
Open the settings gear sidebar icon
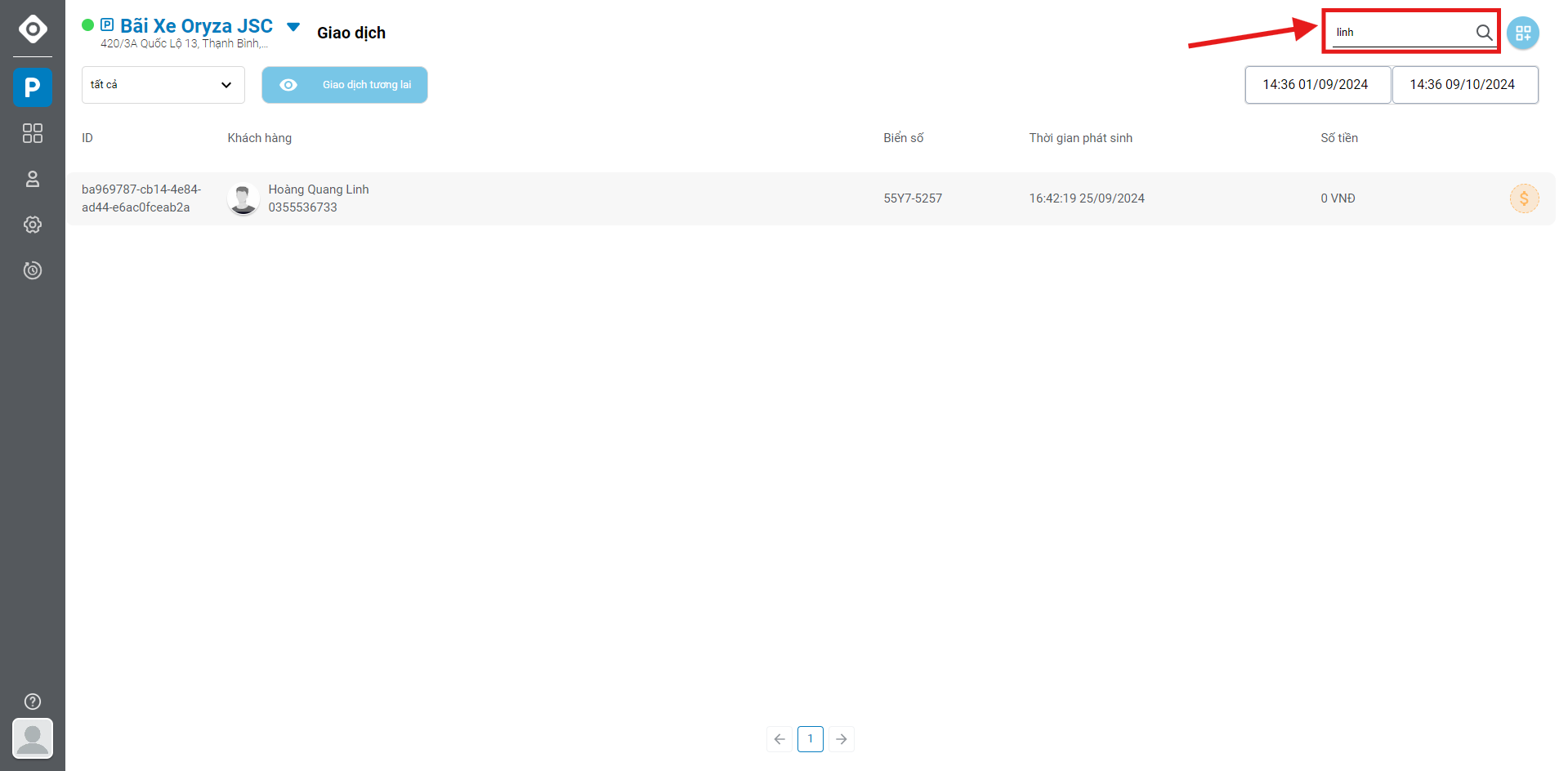33,225
